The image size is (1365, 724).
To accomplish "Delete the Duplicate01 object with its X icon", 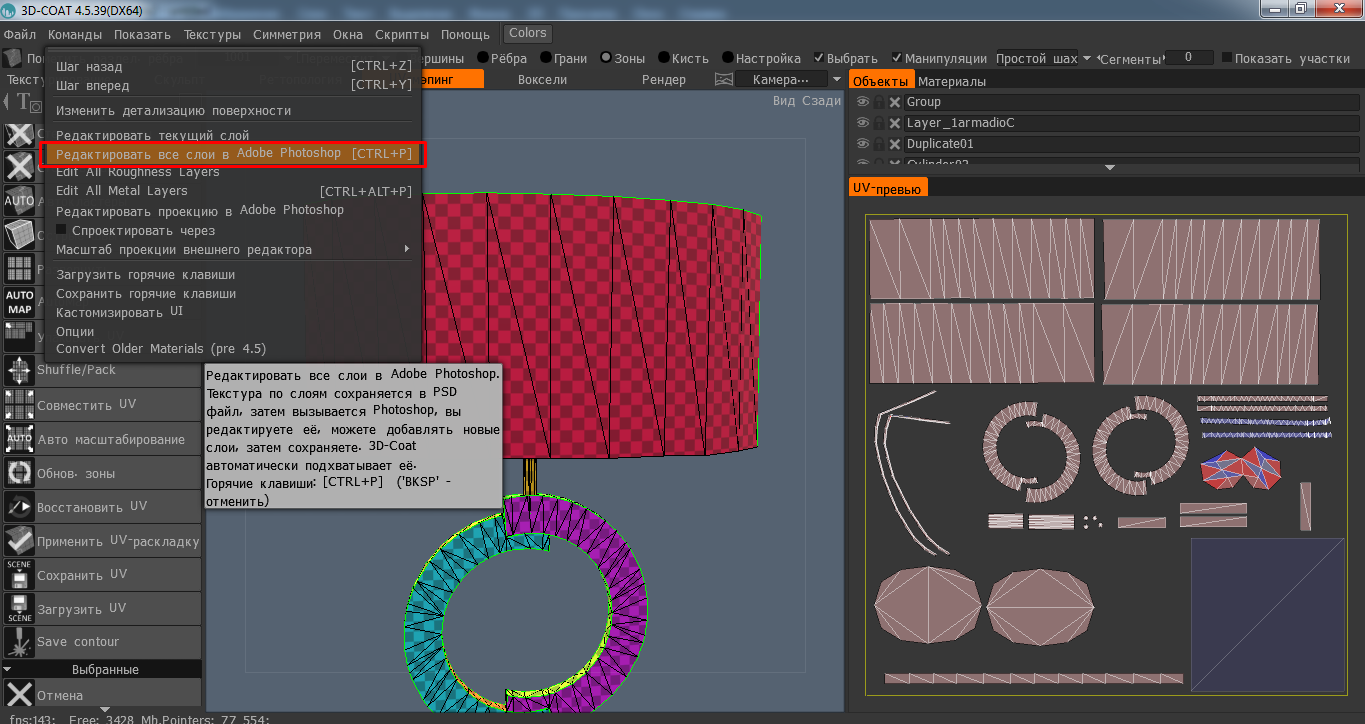I will coord(894,144).
